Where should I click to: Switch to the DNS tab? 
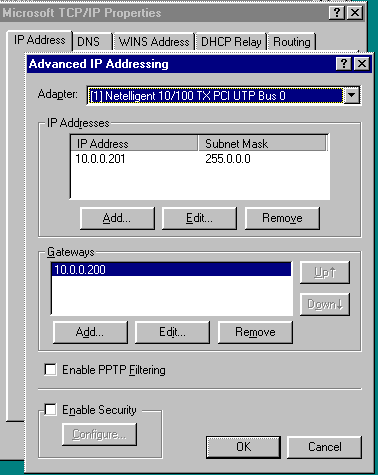click(x=91, y=42)
